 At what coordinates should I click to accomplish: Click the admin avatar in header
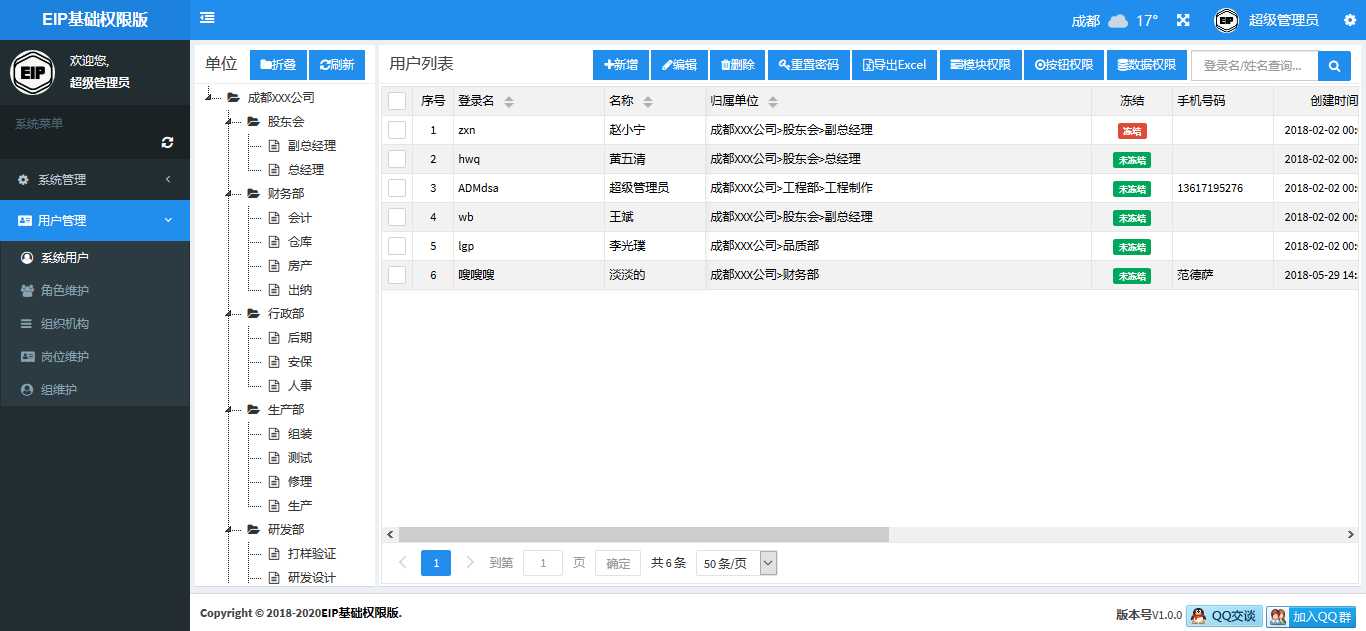1226,20
